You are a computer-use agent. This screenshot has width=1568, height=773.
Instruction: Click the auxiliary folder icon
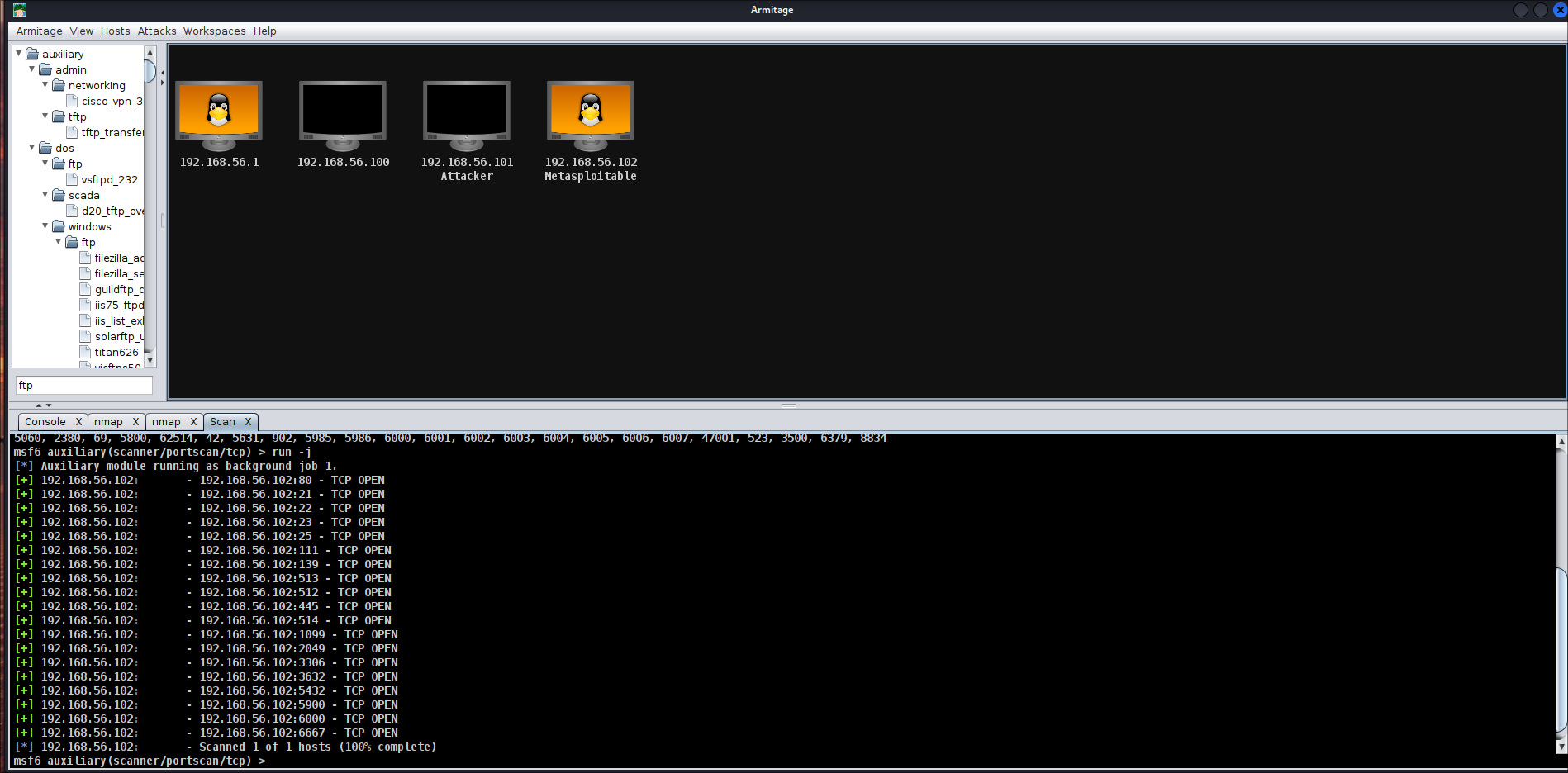click(32, 54)
